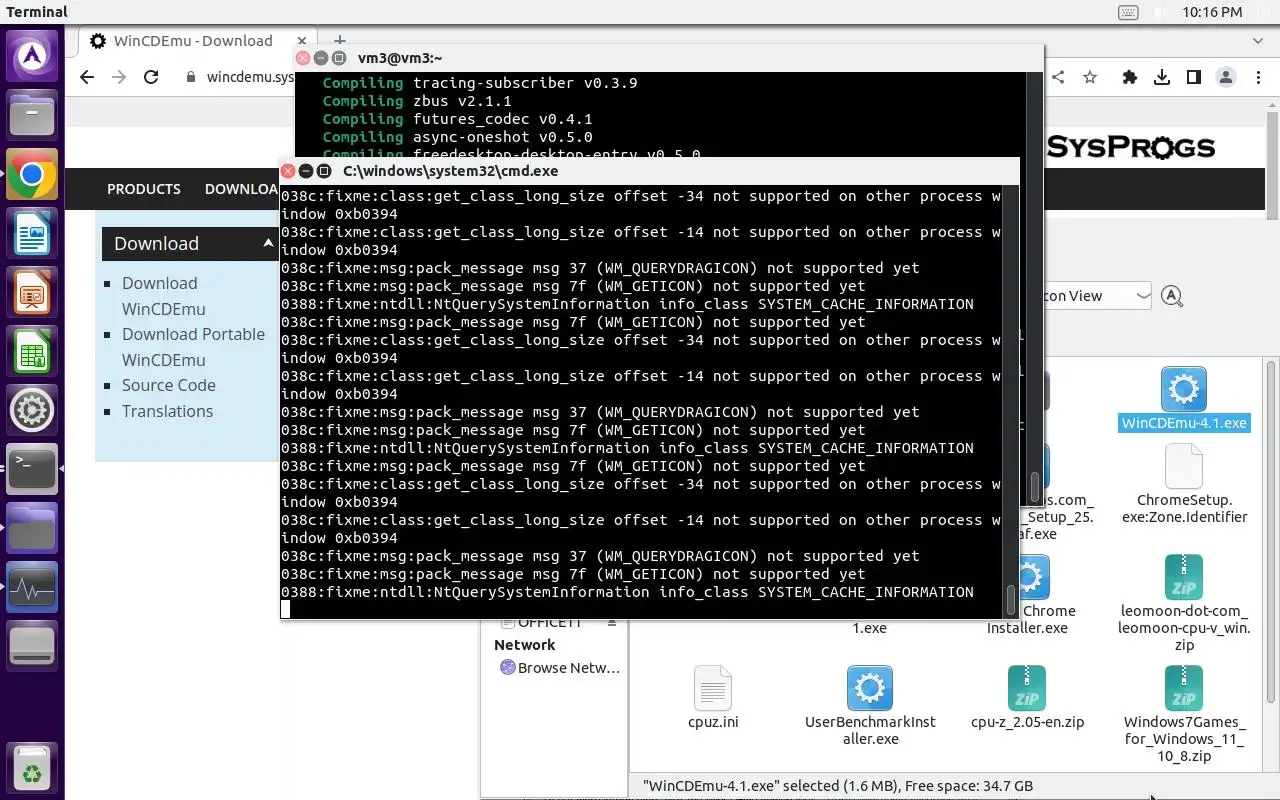The image size is (1280, 800).
Task: Select Windows7Games_for_Windows zip file
Action: 1184,715
